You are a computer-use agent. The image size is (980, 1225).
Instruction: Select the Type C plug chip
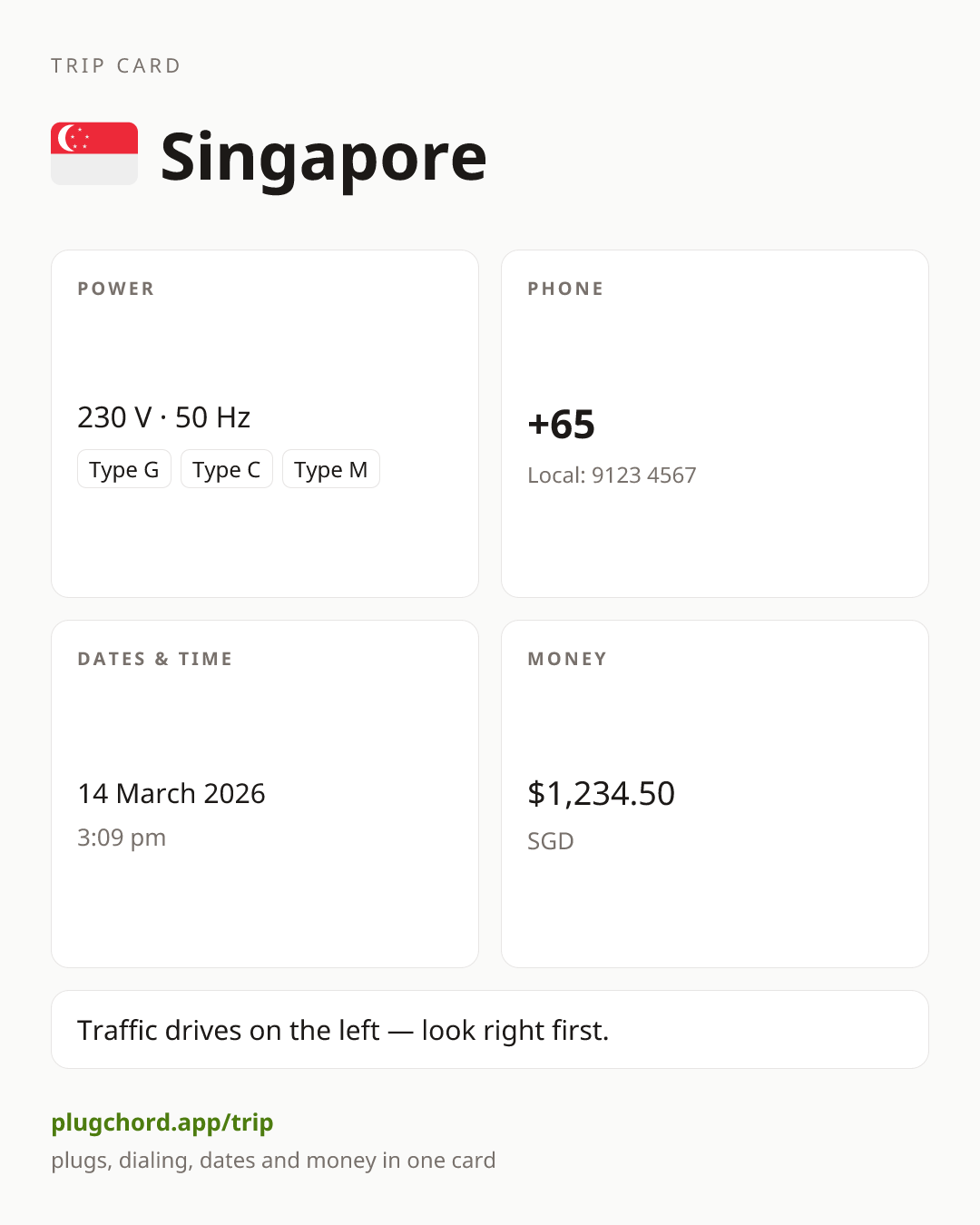click(x=227, y=469)
